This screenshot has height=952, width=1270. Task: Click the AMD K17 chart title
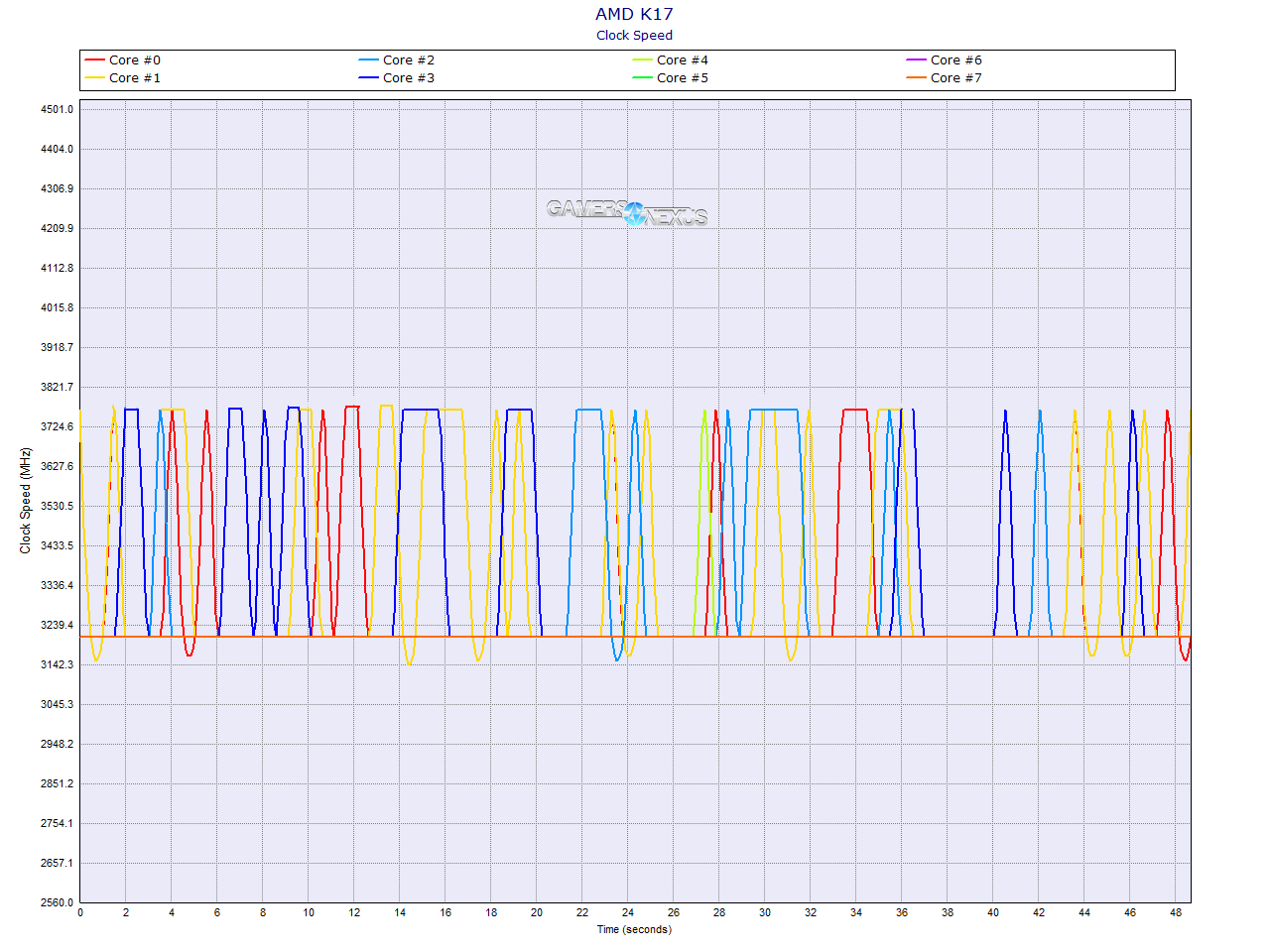(634, 14)
